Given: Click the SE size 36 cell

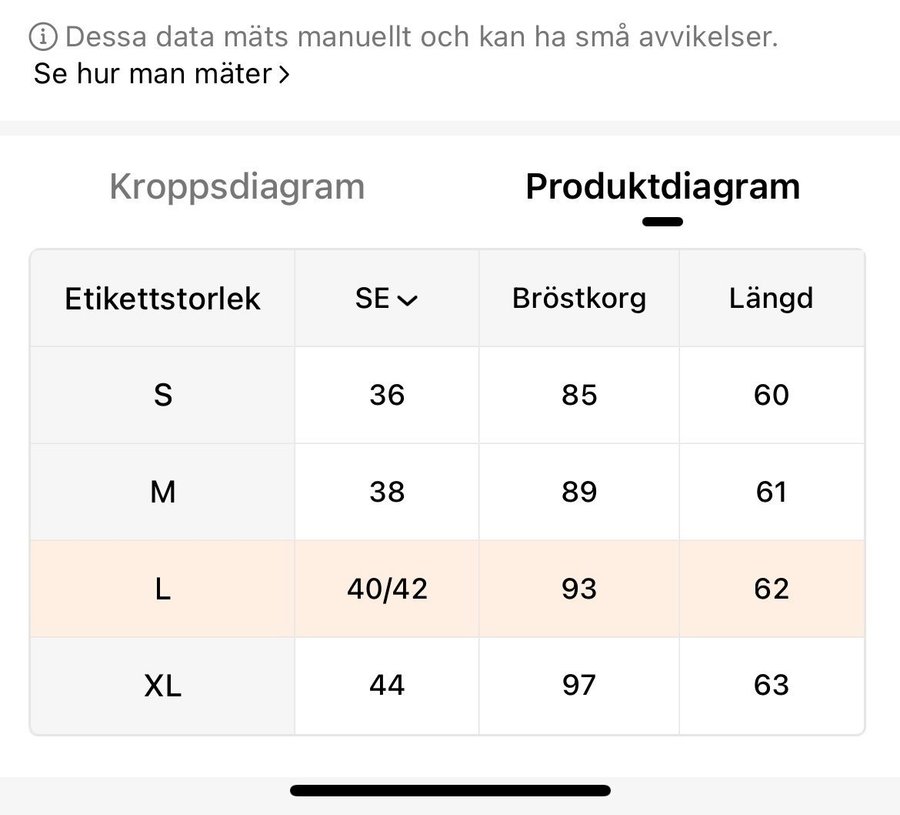Looking at the screenshot, I should click(x=387, y=395).
